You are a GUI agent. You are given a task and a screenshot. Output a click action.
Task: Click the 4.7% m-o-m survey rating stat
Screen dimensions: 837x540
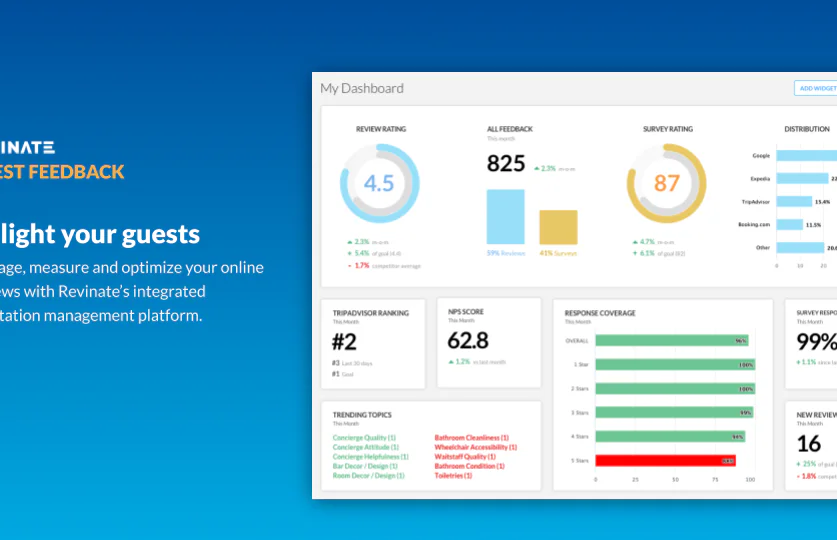(x=654, y=242)
